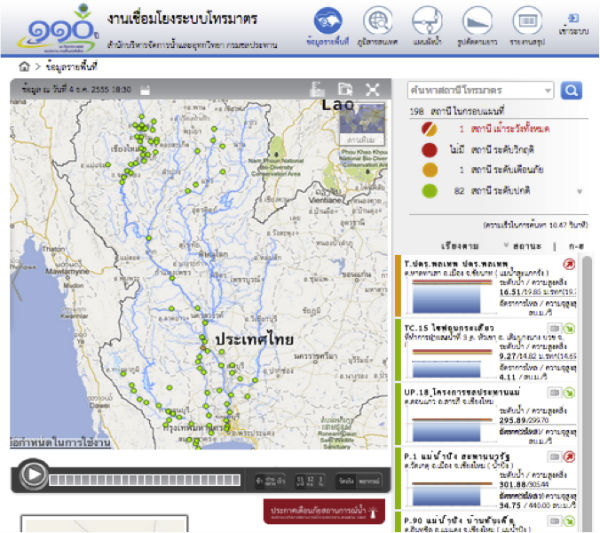
Task: Click the blue search magnifier button
Action: 571,91
